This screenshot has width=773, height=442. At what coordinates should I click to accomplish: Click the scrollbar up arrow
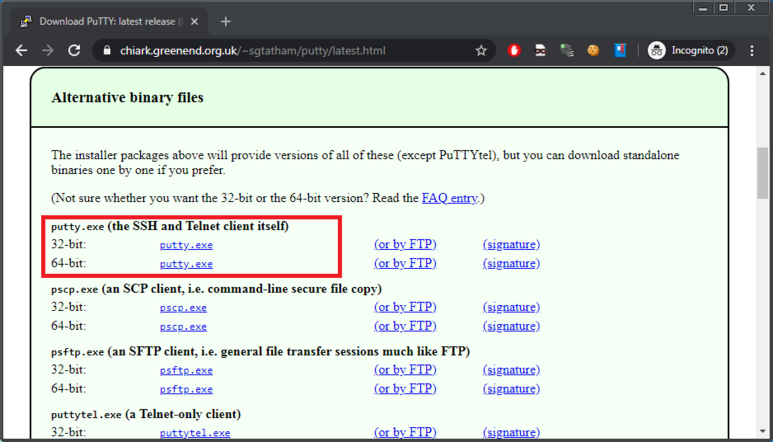763,73
